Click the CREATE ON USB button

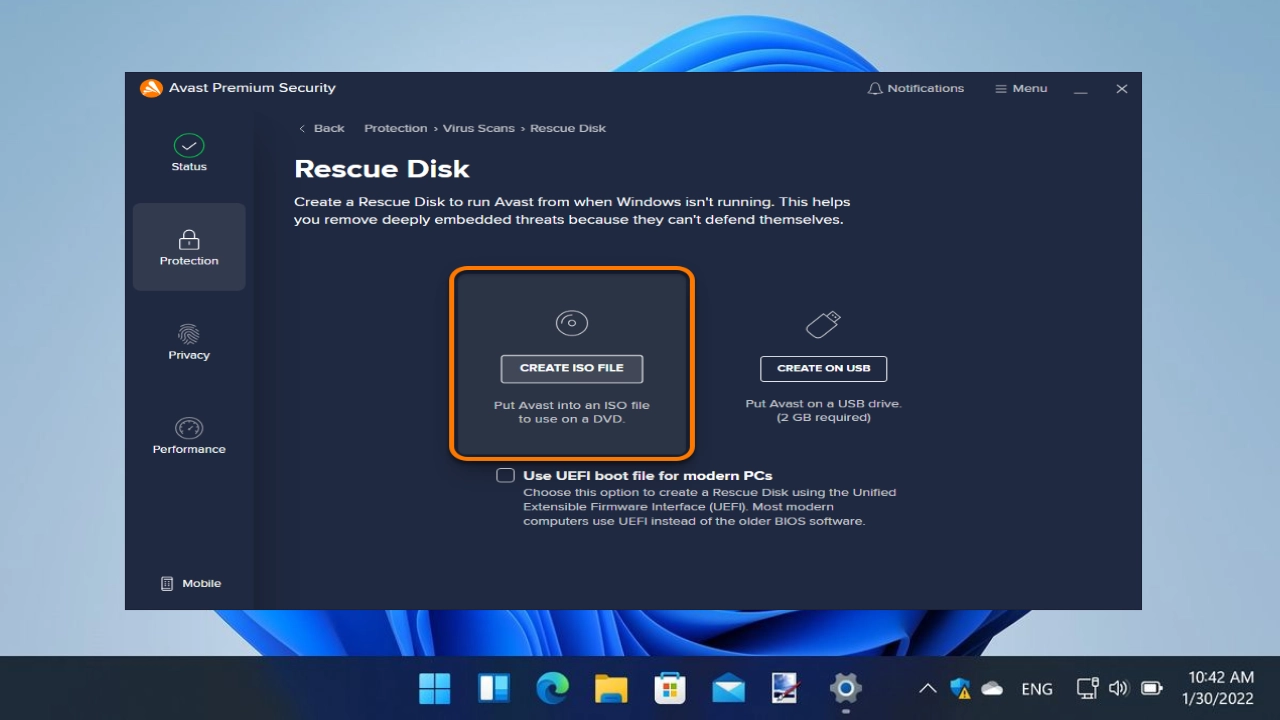824,368
